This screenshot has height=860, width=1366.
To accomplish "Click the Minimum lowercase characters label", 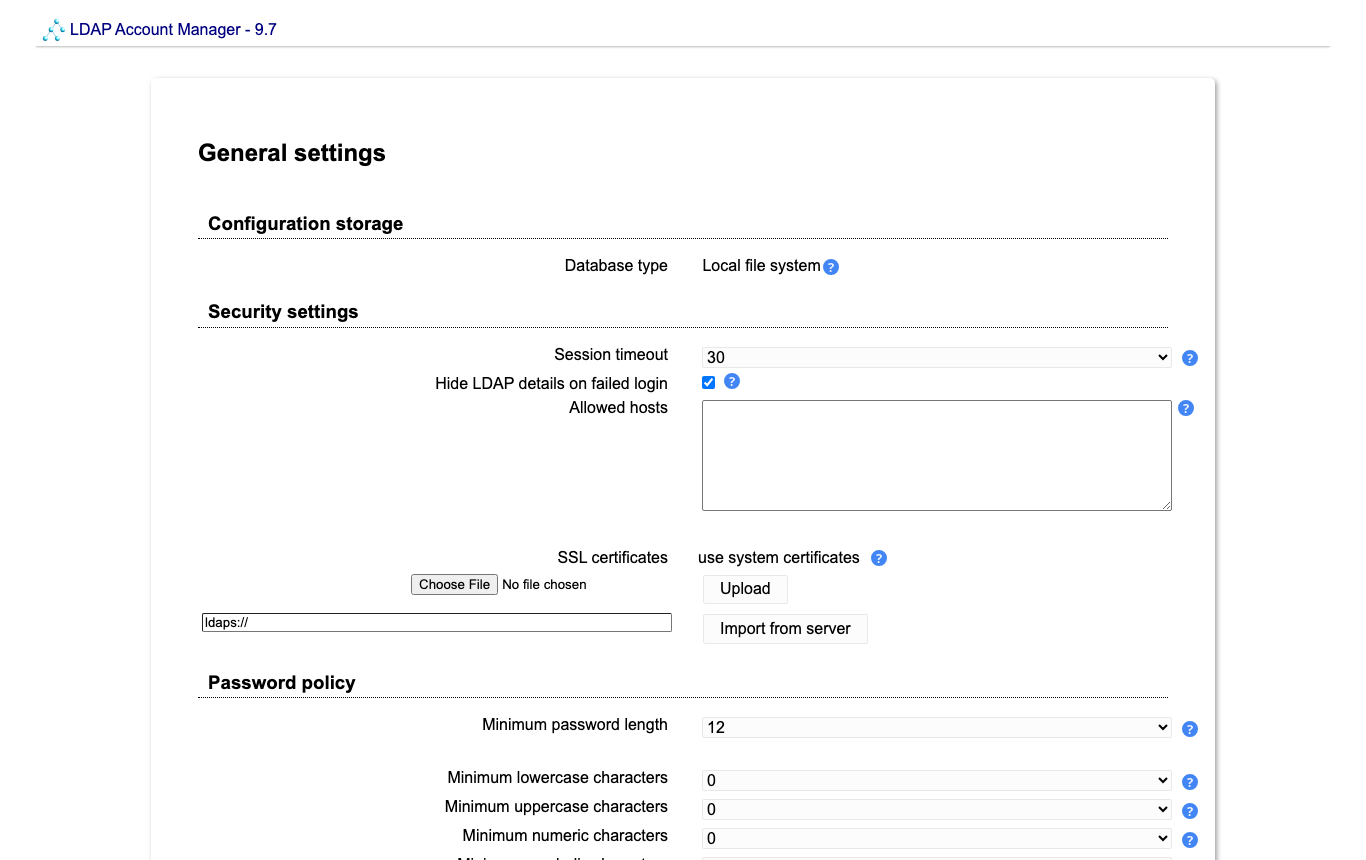I will (558, 778).
